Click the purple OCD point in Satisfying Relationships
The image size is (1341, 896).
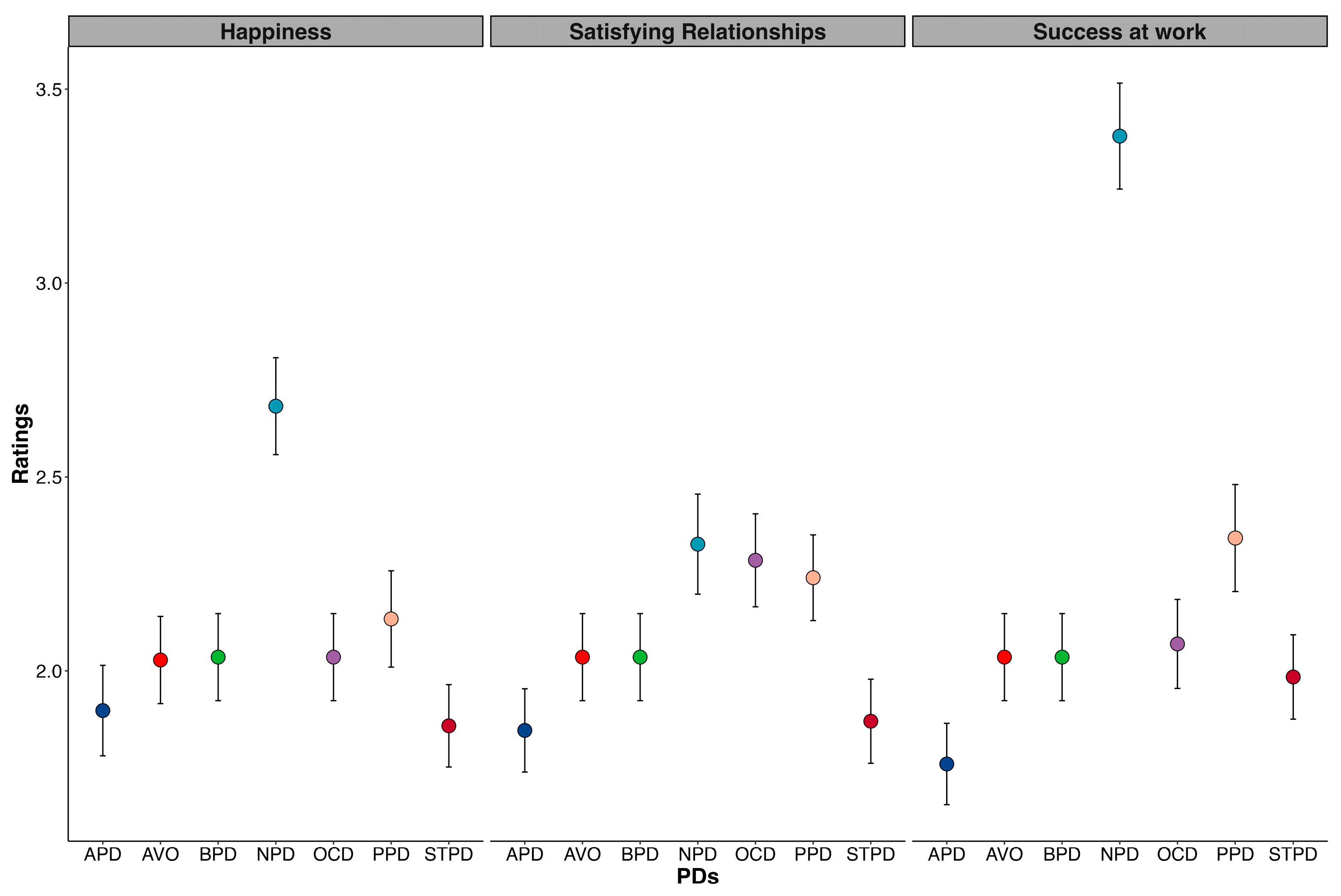tap(755, 560)
